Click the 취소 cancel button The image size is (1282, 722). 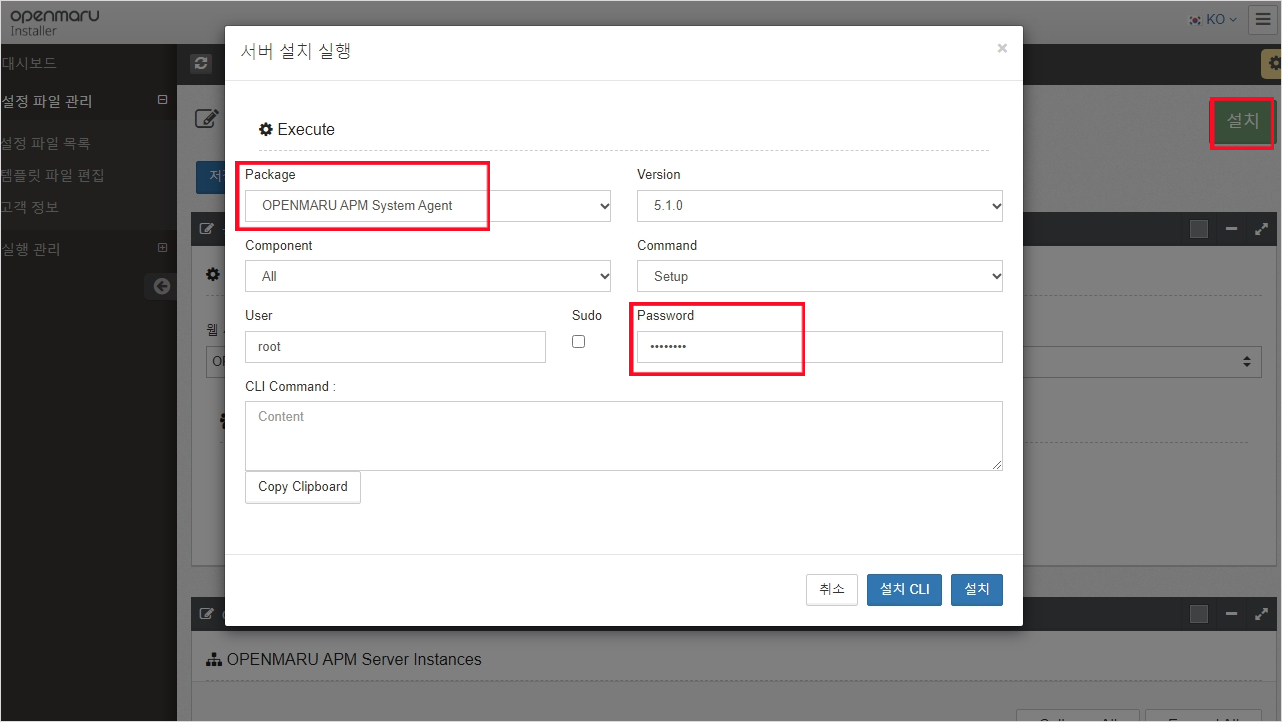tap(832, 590)
